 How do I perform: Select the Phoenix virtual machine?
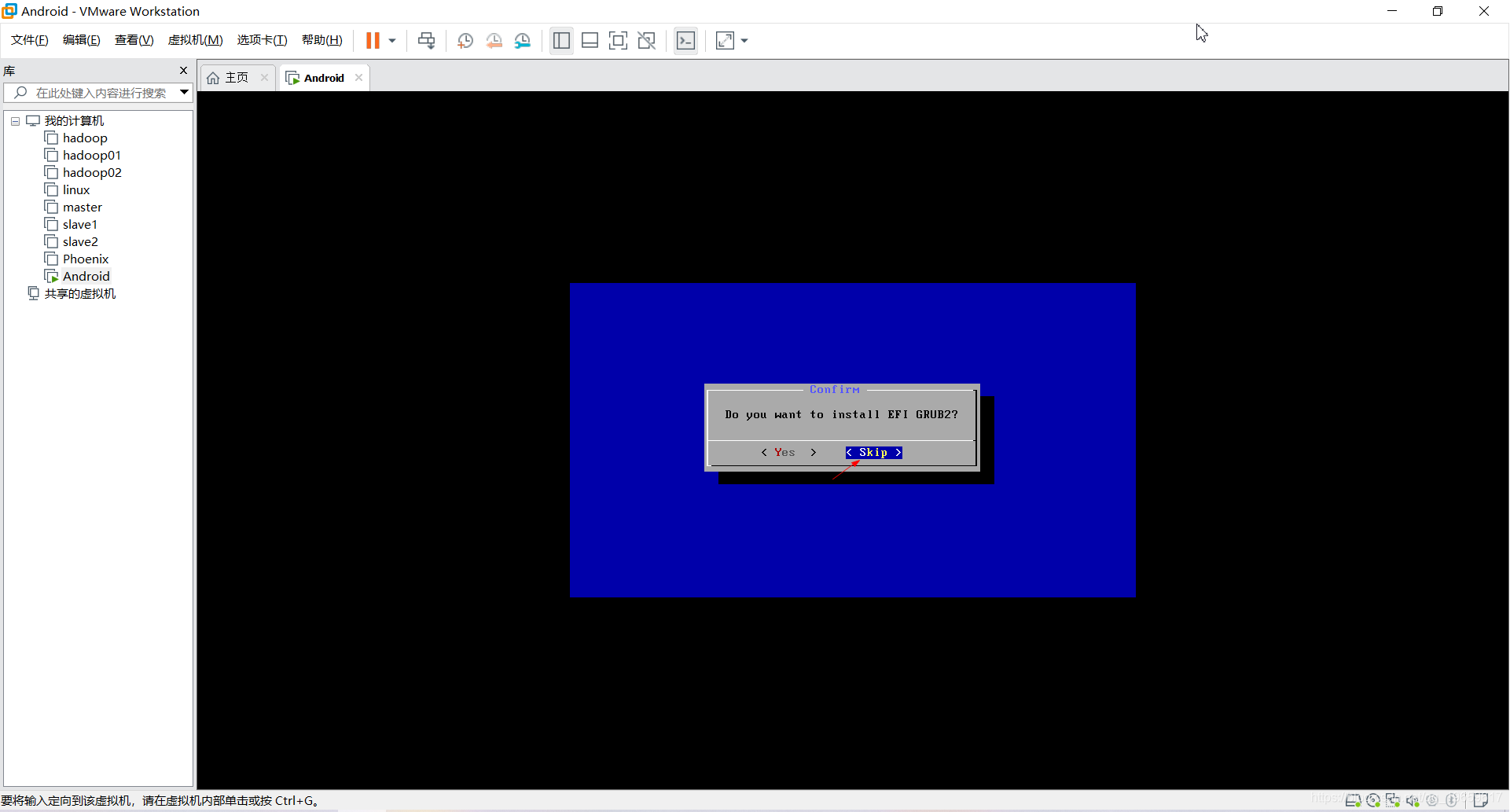86,259
